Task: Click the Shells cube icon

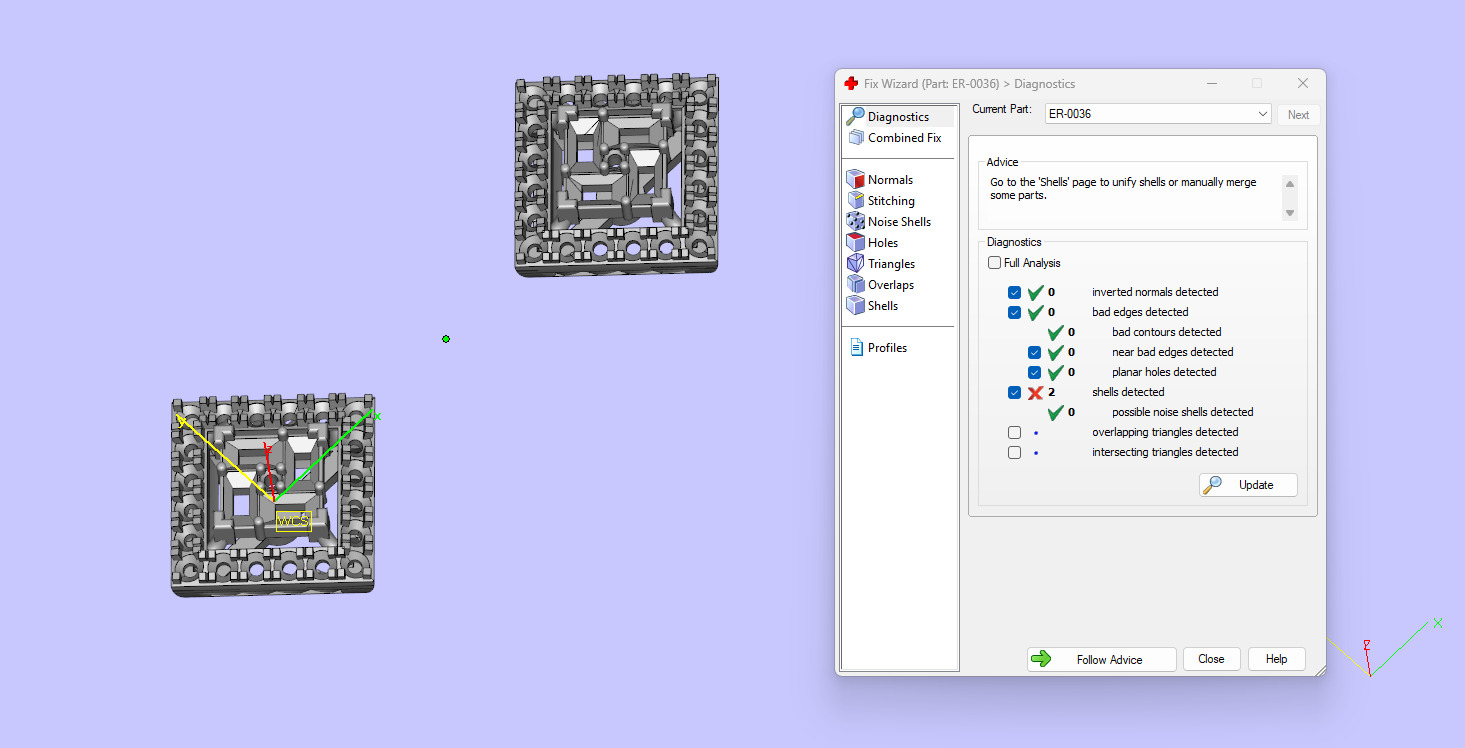Action: [x=855, y=306]
